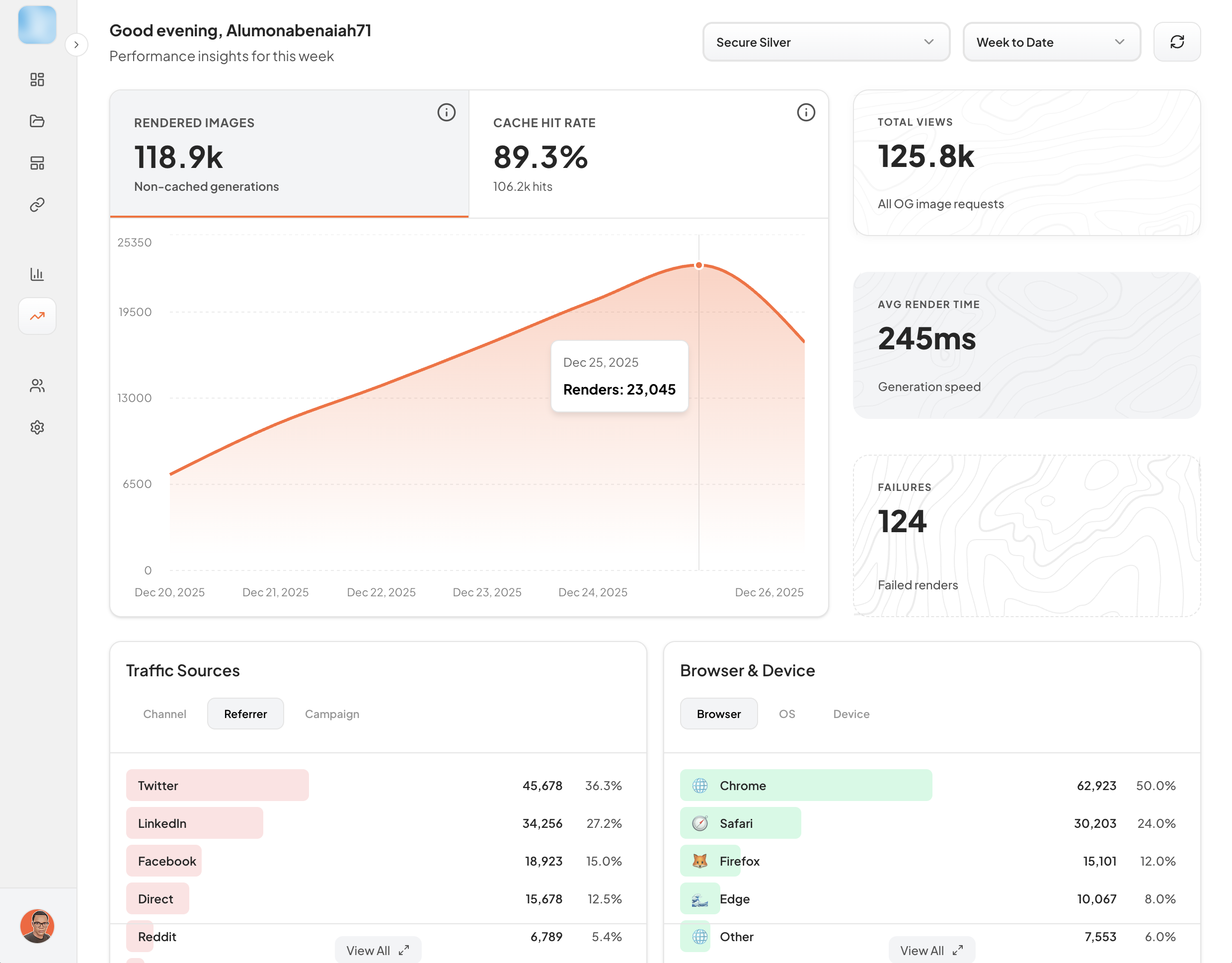The width and height of the screenshot is (1232, 963).
Task: Click the user avatar at bottom left
Action: (x=37, y=926)
